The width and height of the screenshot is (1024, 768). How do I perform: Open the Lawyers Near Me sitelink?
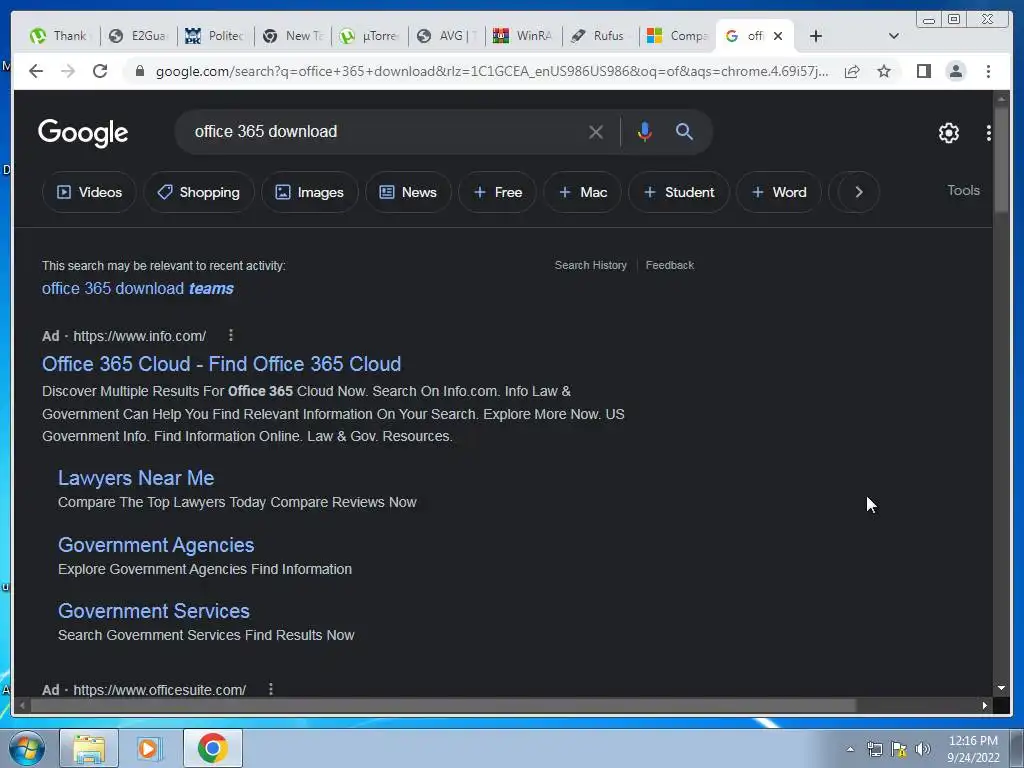point(136,478)
